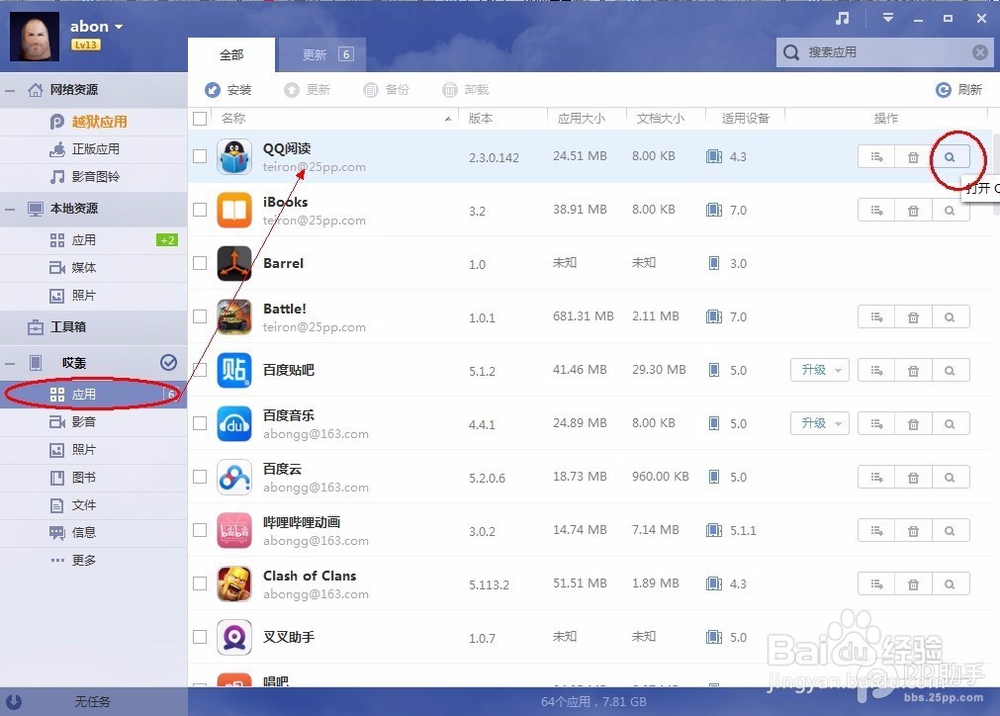
Task: Click the 百度贴吧 app icon
Action: [234, 370]
